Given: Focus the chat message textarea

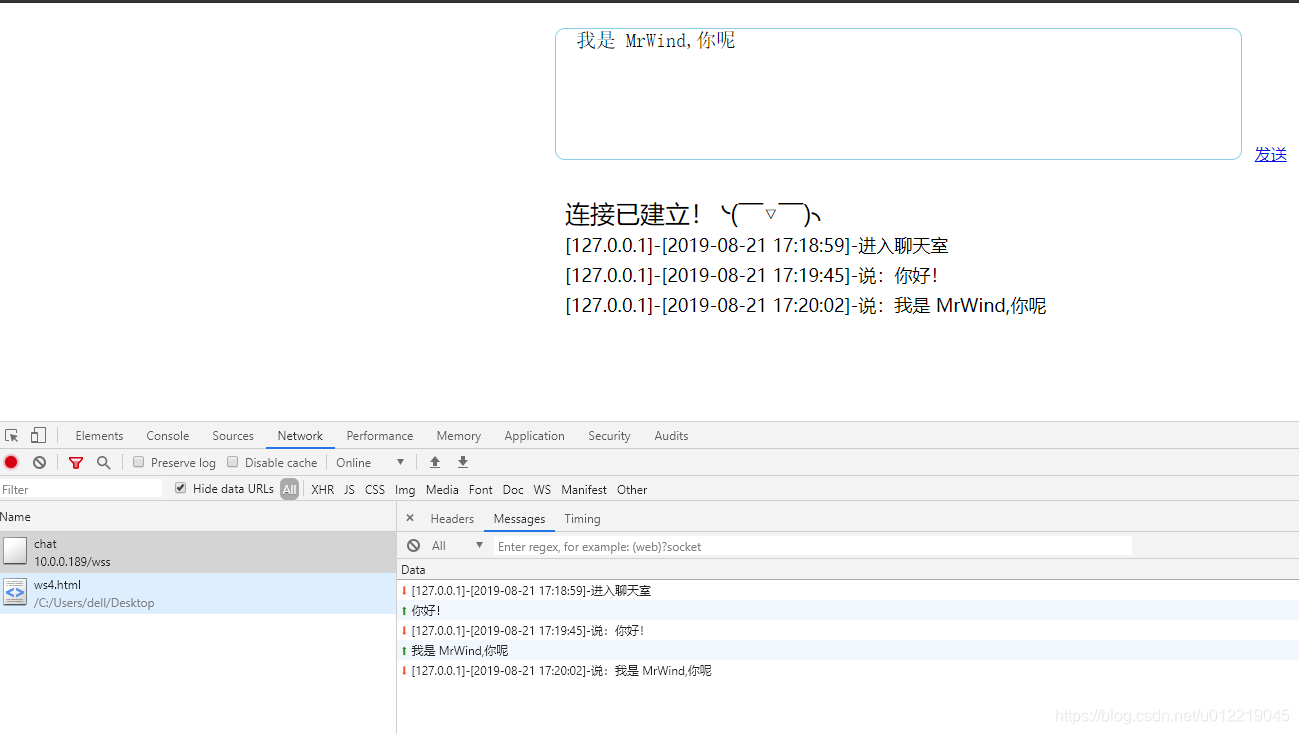Looking at the screenshot, I should [898, 94].
